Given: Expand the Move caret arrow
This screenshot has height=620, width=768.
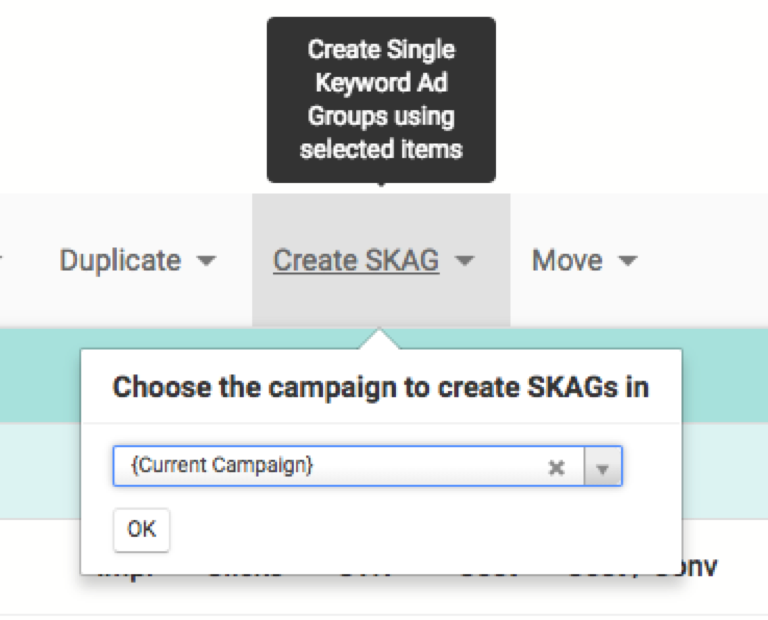Looking at the screenshot, I should (x=628, y=261).
